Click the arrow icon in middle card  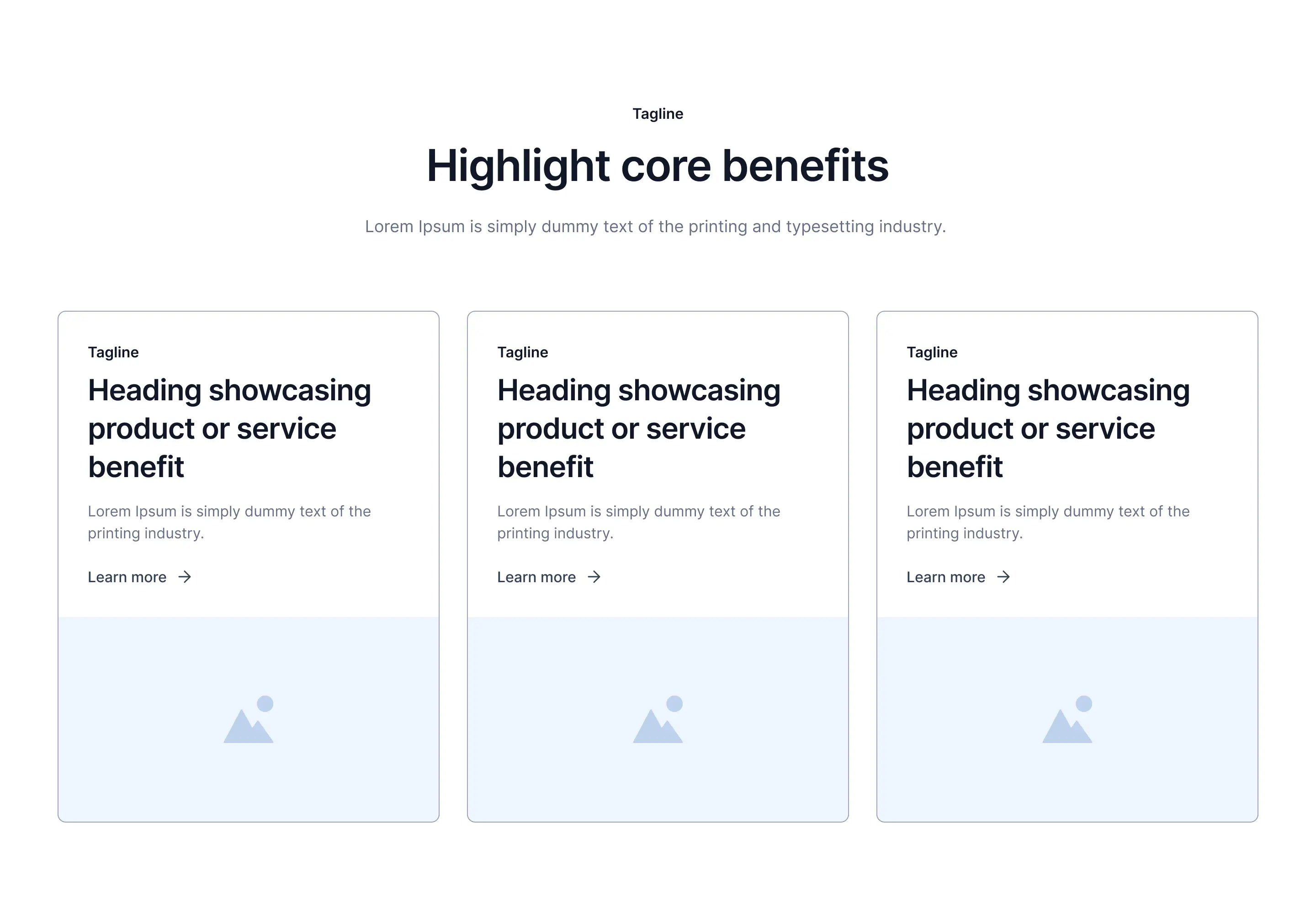click(x=594, y=577)
